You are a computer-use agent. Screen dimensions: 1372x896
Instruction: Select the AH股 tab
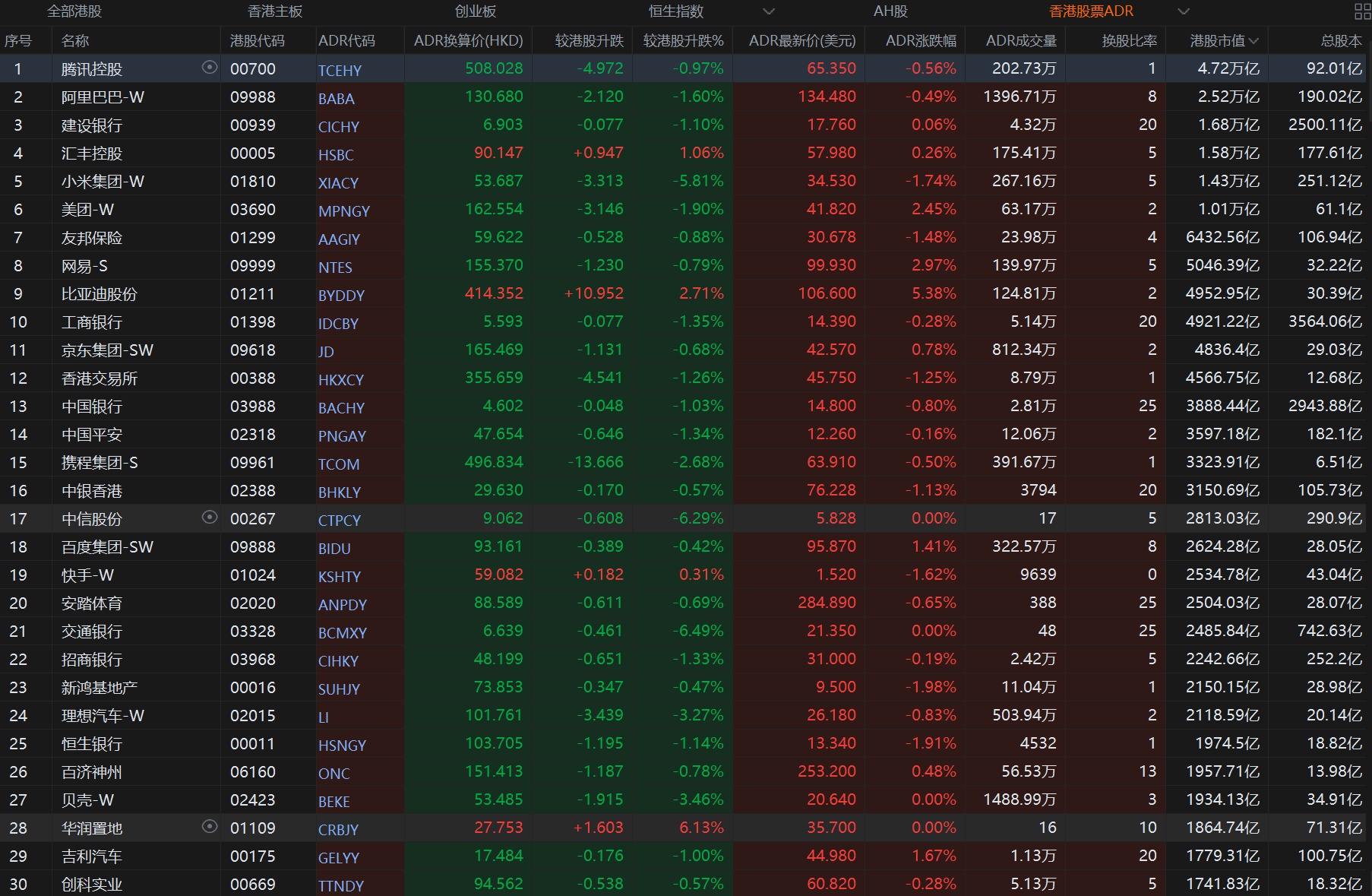point(890,11)
